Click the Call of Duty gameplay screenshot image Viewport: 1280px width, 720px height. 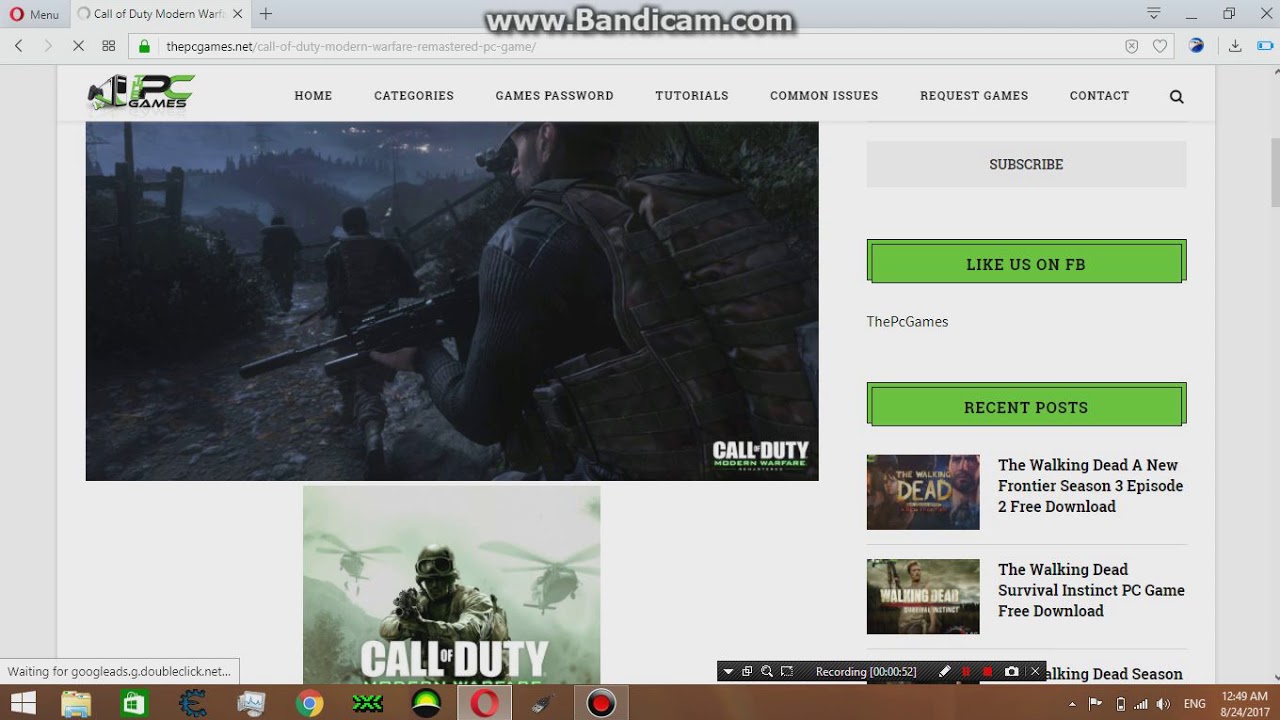coord(452,301)
